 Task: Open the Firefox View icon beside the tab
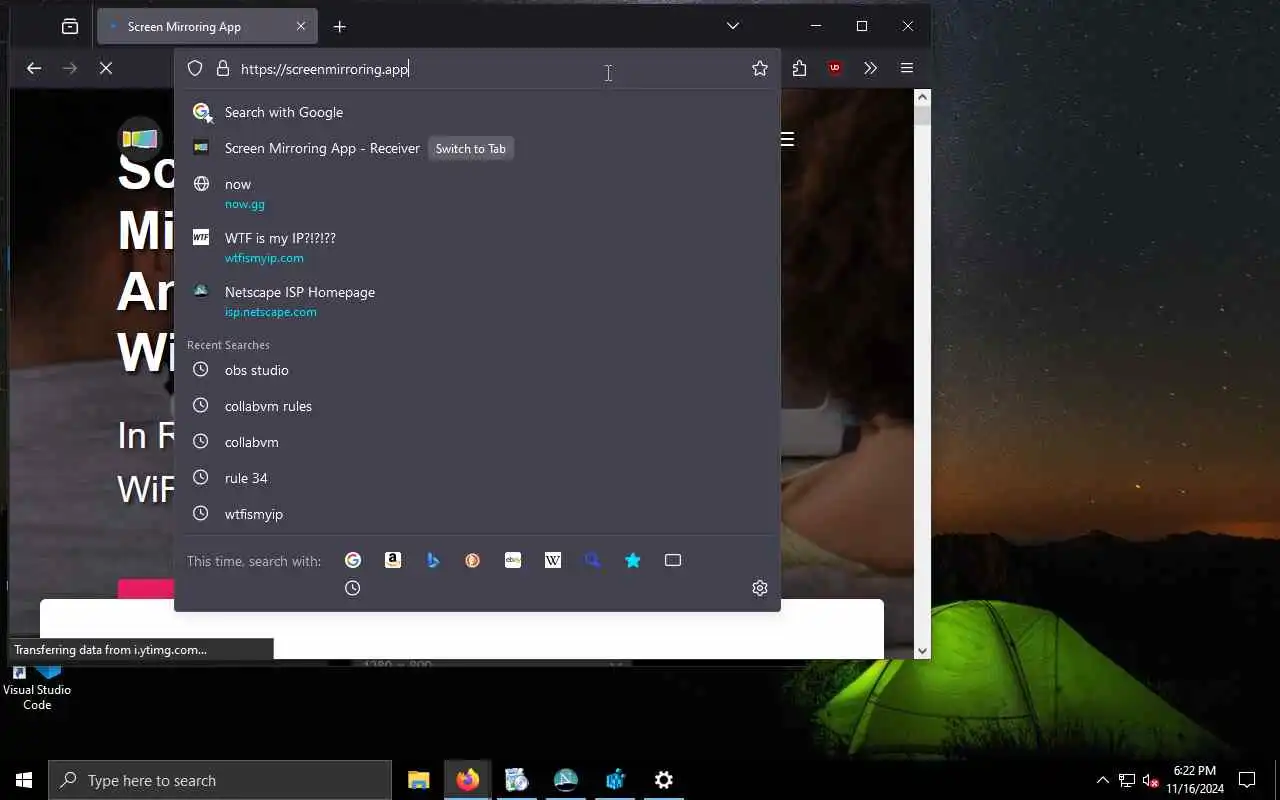click(70, 27)
